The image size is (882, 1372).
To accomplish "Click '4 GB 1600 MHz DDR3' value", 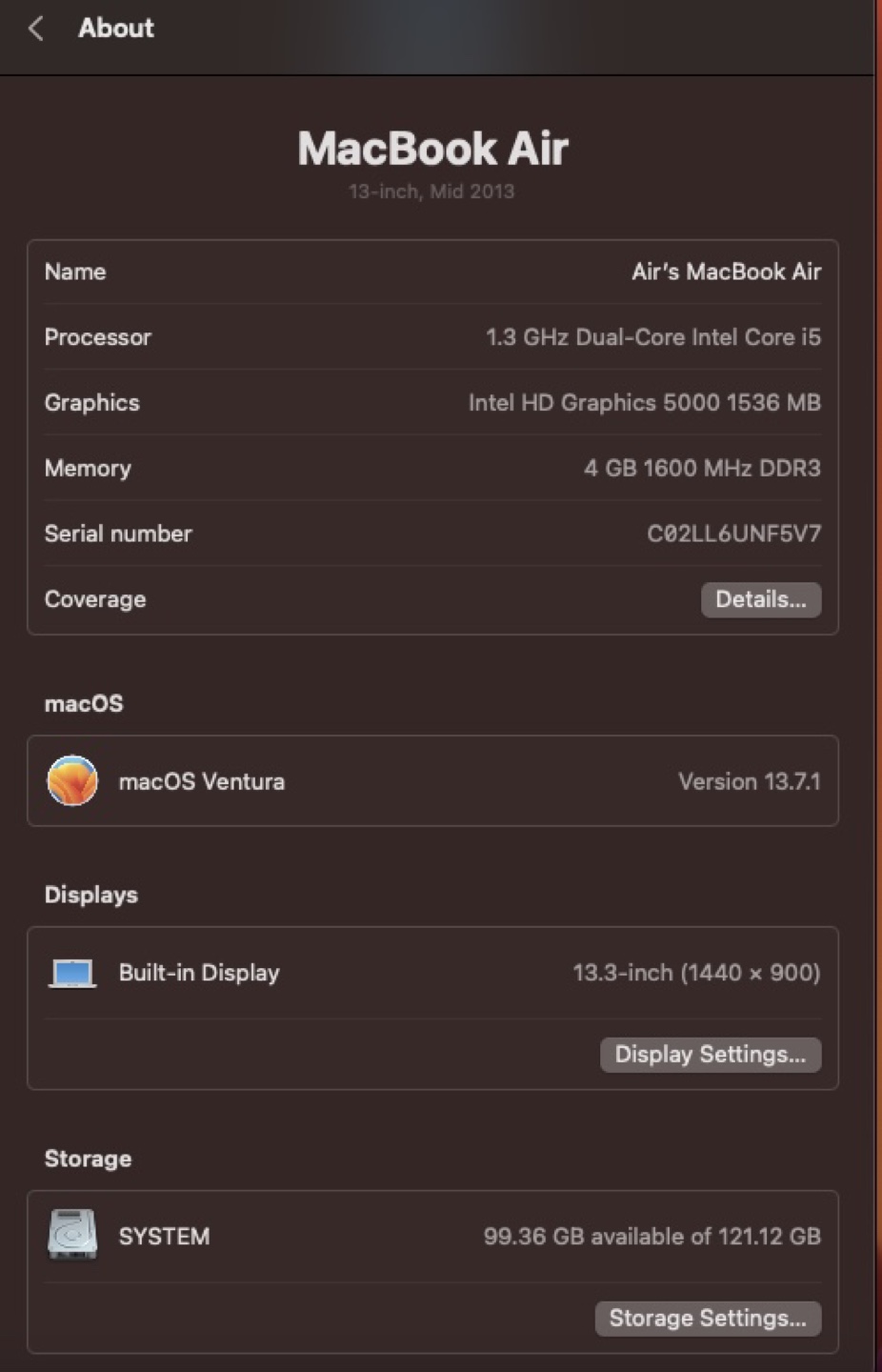I will 702,468.
